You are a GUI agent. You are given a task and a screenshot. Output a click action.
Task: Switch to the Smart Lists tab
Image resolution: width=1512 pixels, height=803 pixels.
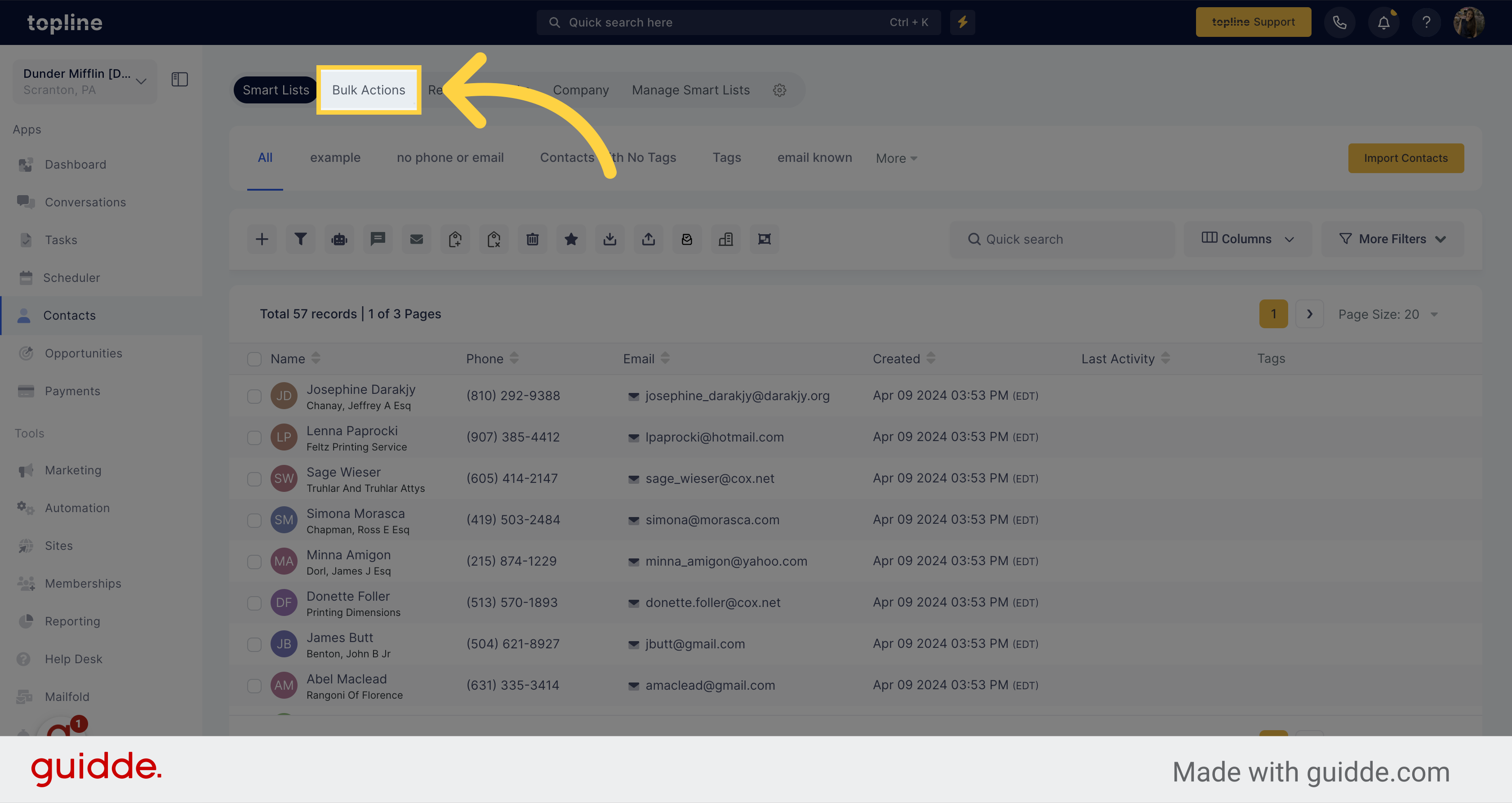tap(276, 90)
